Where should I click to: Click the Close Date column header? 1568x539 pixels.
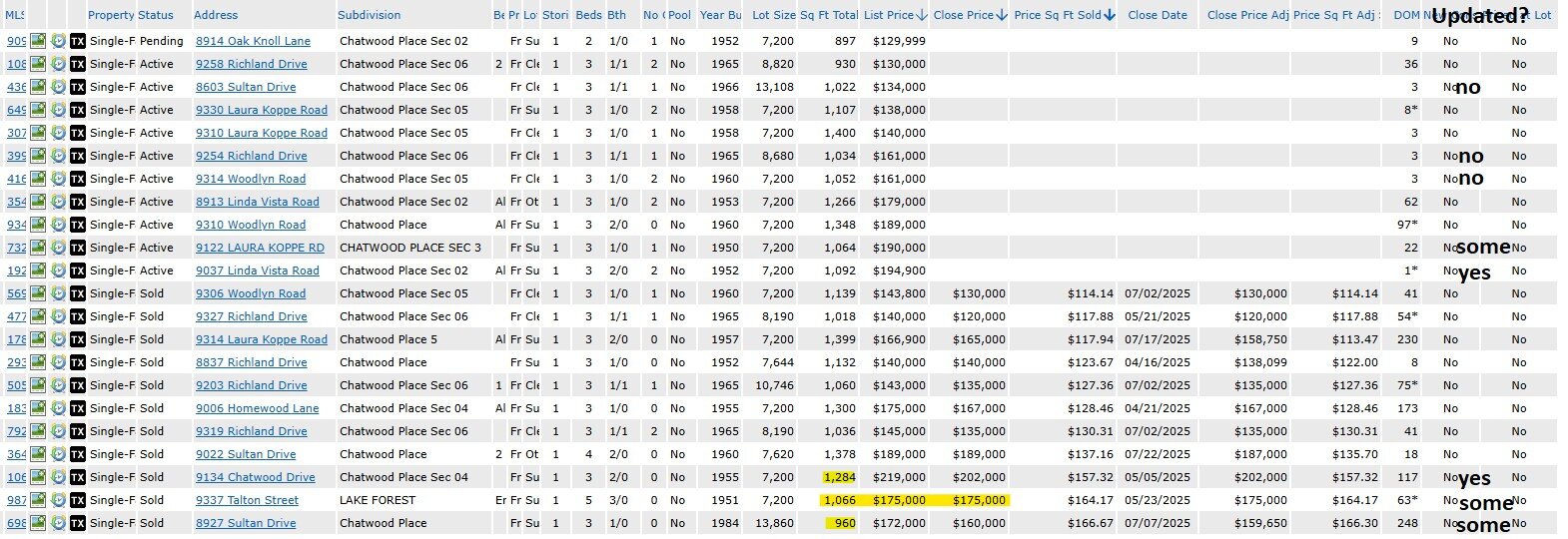pos(1158,15)
